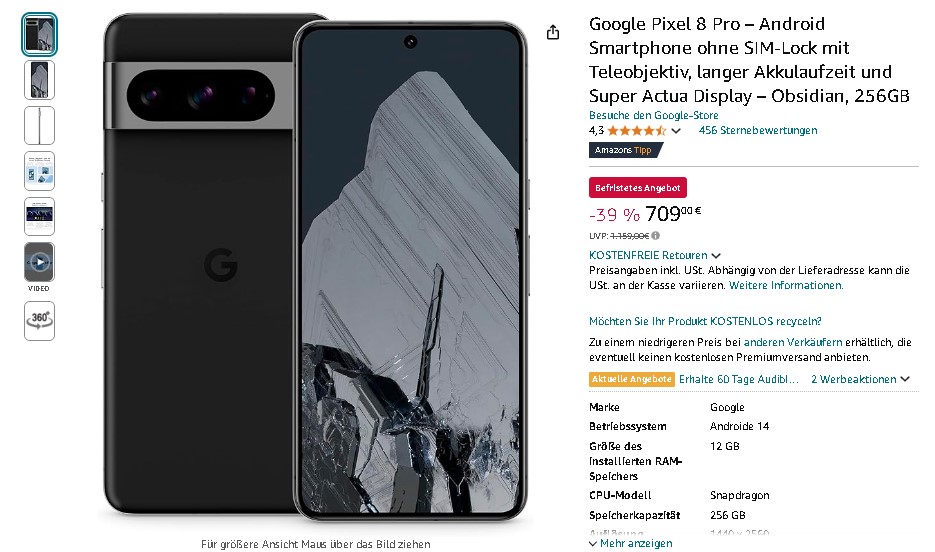Click the KOSTENLOS recyceln link
Viewport: 935px width, 552px height.
[705, 321]
